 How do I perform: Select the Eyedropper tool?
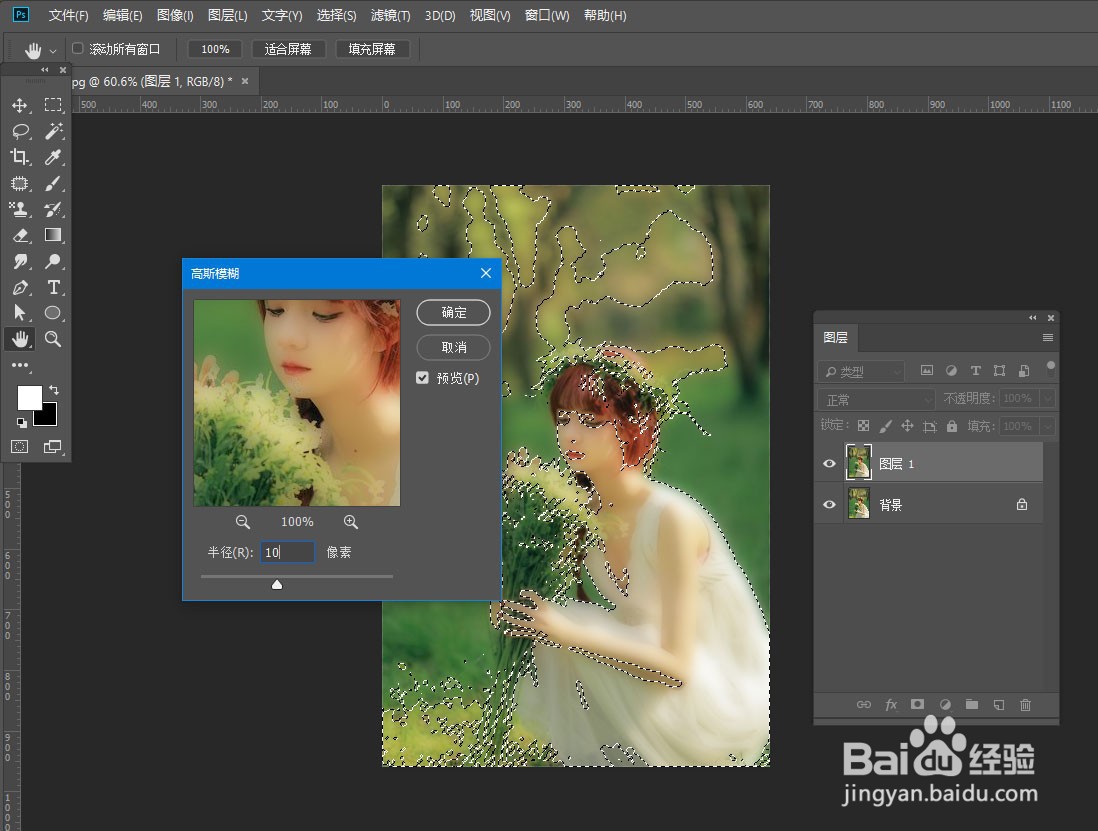pyautogui.click(x=53, y=157)
